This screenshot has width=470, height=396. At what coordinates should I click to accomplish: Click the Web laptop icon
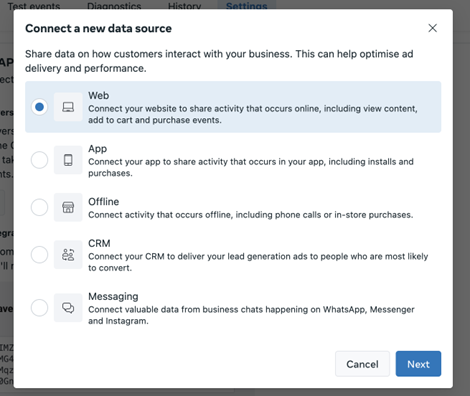point(68,107)
